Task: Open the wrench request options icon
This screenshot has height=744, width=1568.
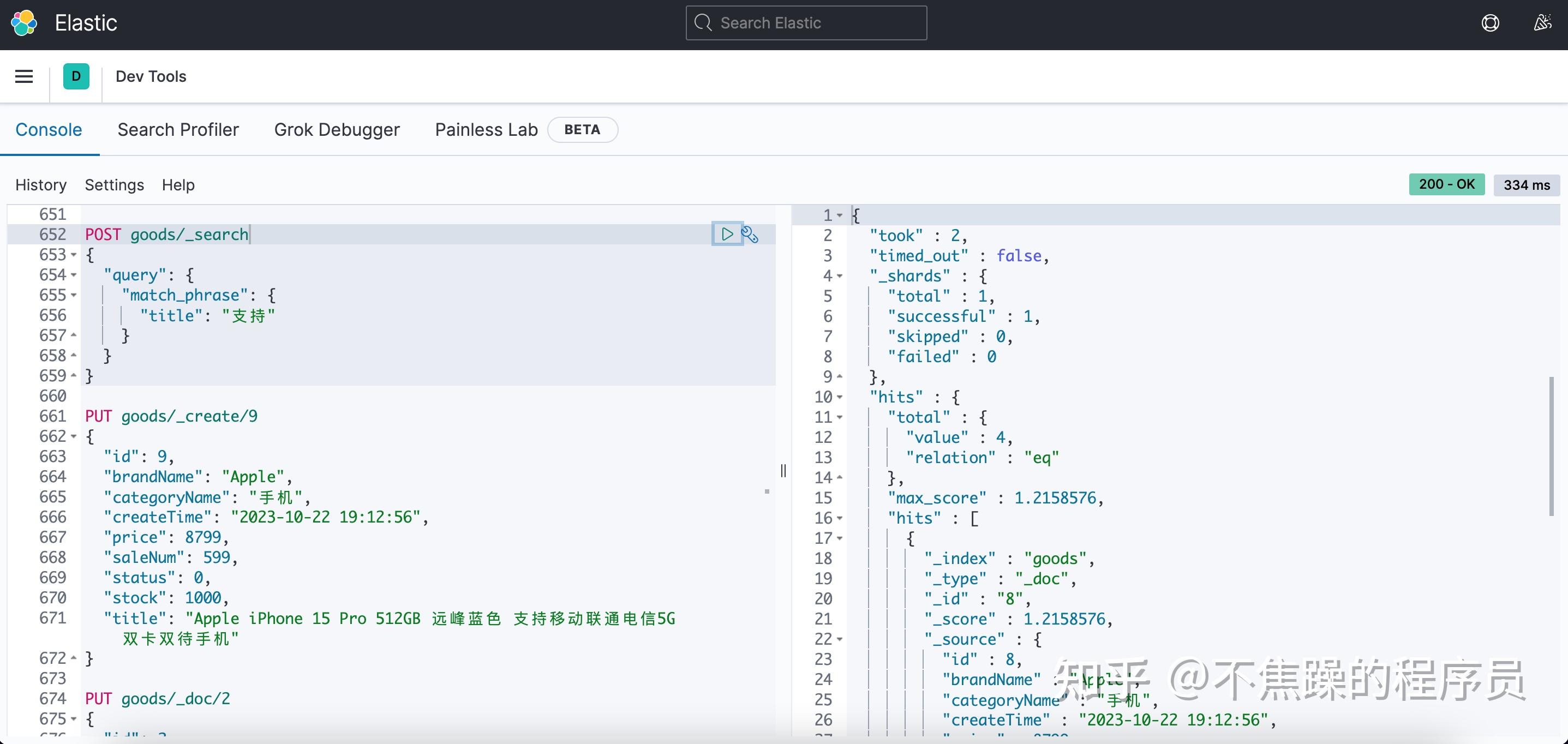Action: coord(750,235)
